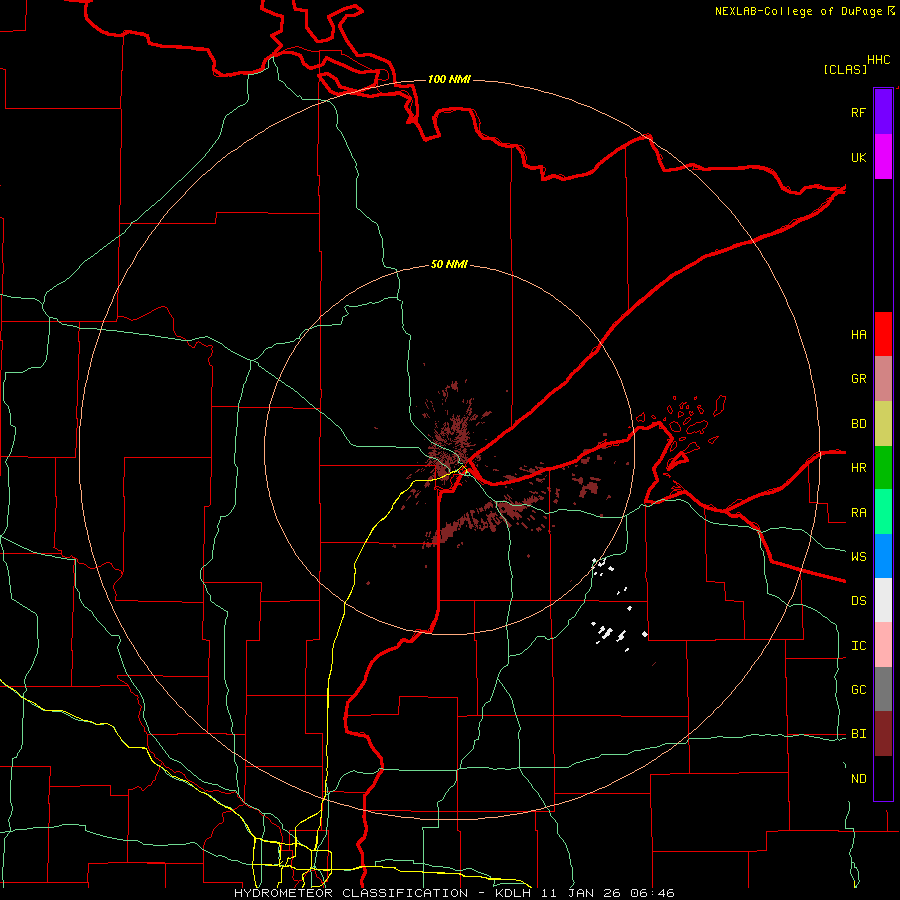Click the "UK" legend label
The width and height of the screenshot is (900, 900).
click(x=858, y=157)
